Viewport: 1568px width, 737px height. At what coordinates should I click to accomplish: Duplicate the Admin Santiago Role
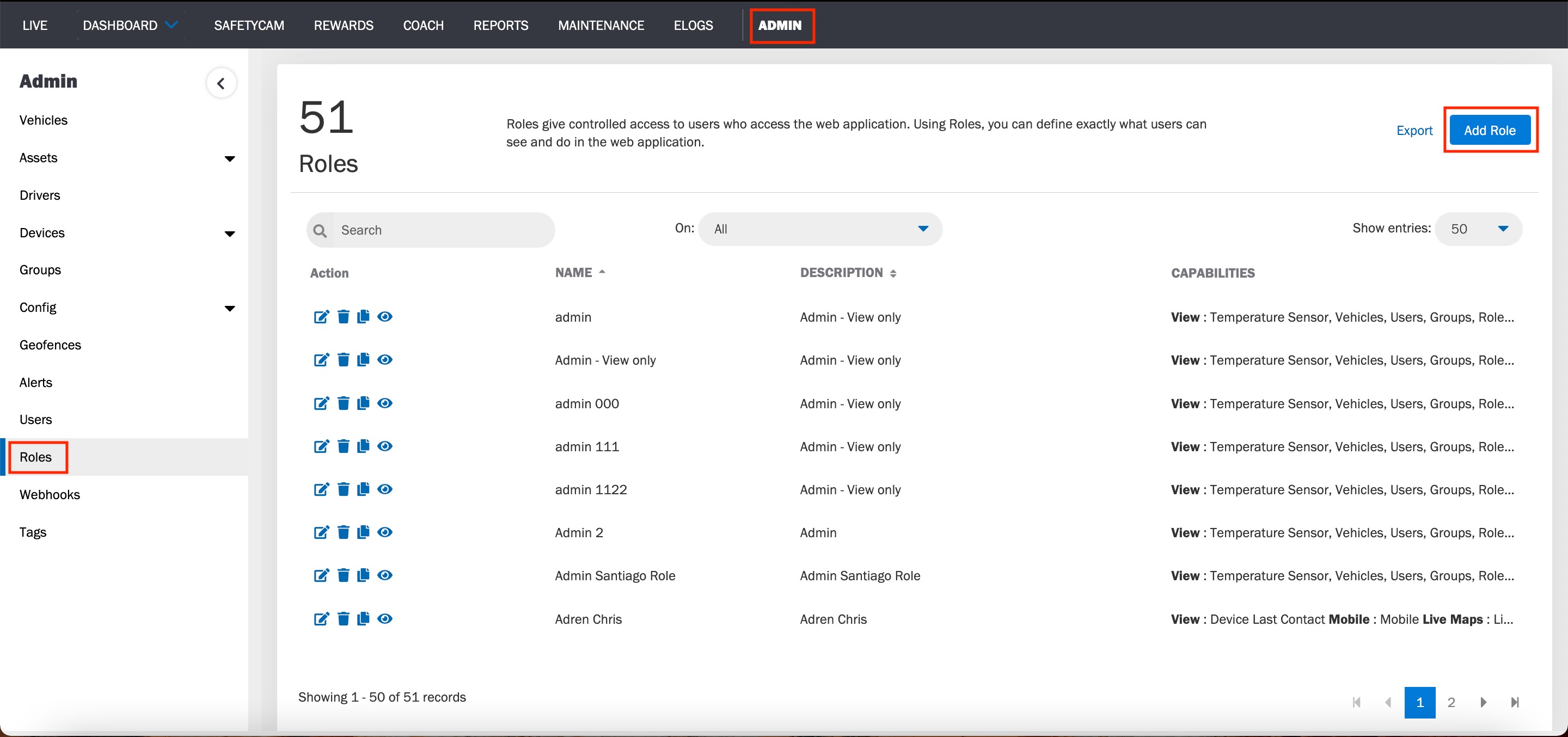coord(363,575)
